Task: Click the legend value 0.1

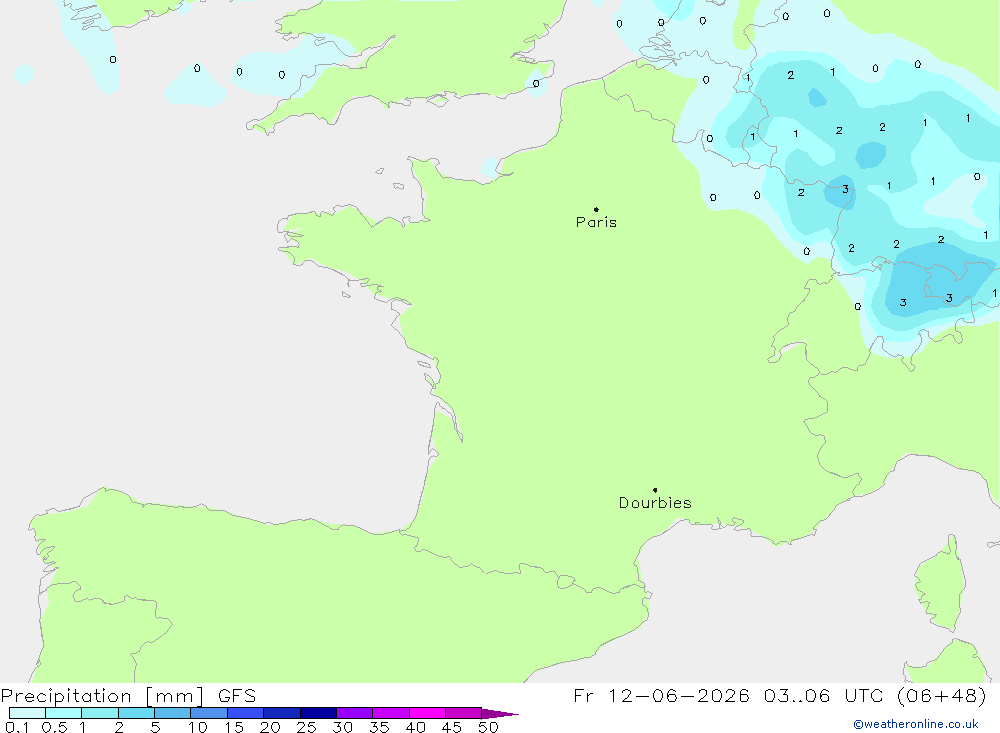Action: 17,727
